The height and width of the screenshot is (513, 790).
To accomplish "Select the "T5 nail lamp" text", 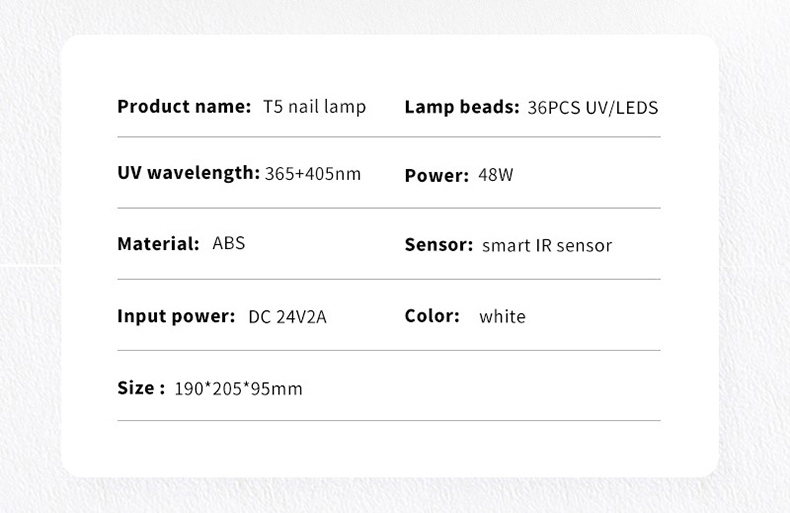I will pyautogui.click(x=314, y=107).
